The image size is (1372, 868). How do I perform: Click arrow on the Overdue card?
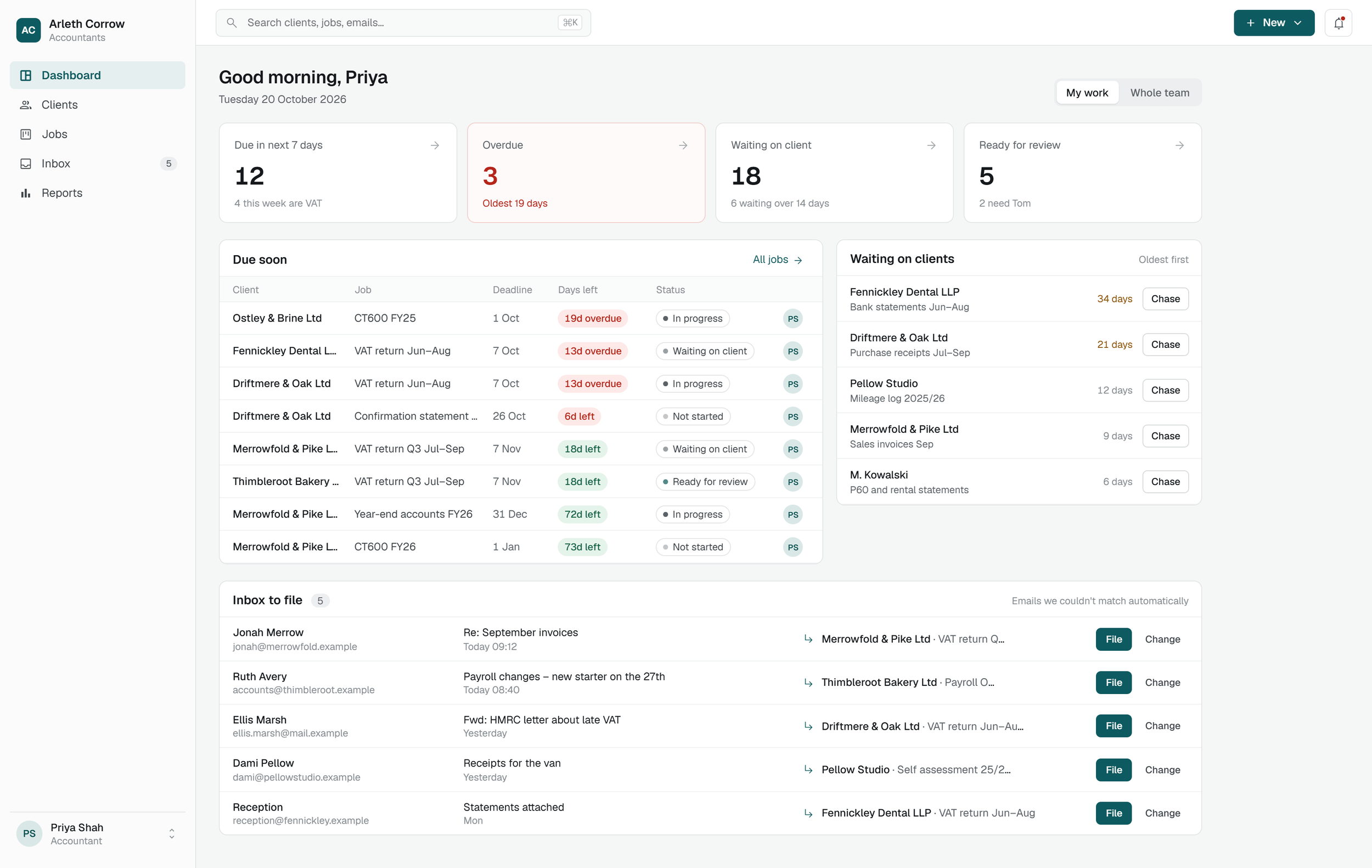click(x=683, y=145)
